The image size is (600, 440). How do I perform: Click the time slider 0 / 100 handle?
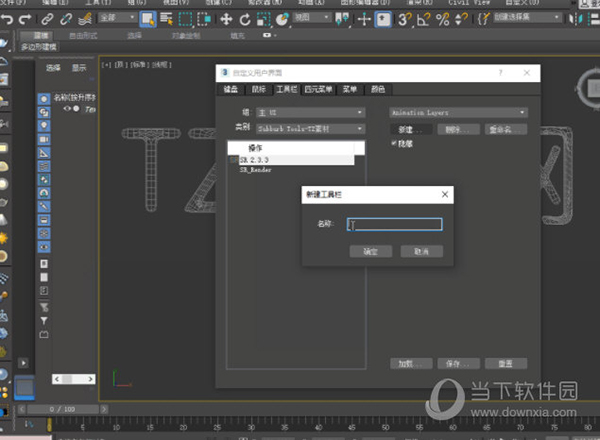62,409
